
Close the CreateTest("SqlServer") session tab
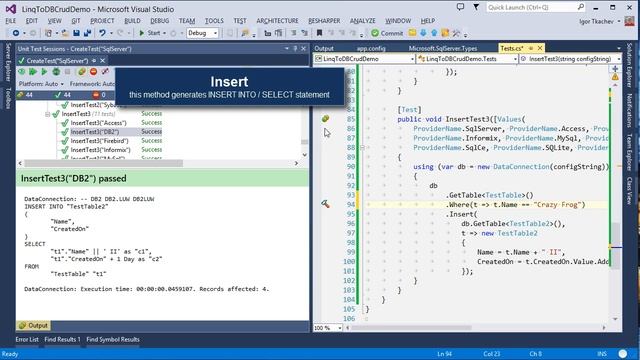click(x=103, y=61)
